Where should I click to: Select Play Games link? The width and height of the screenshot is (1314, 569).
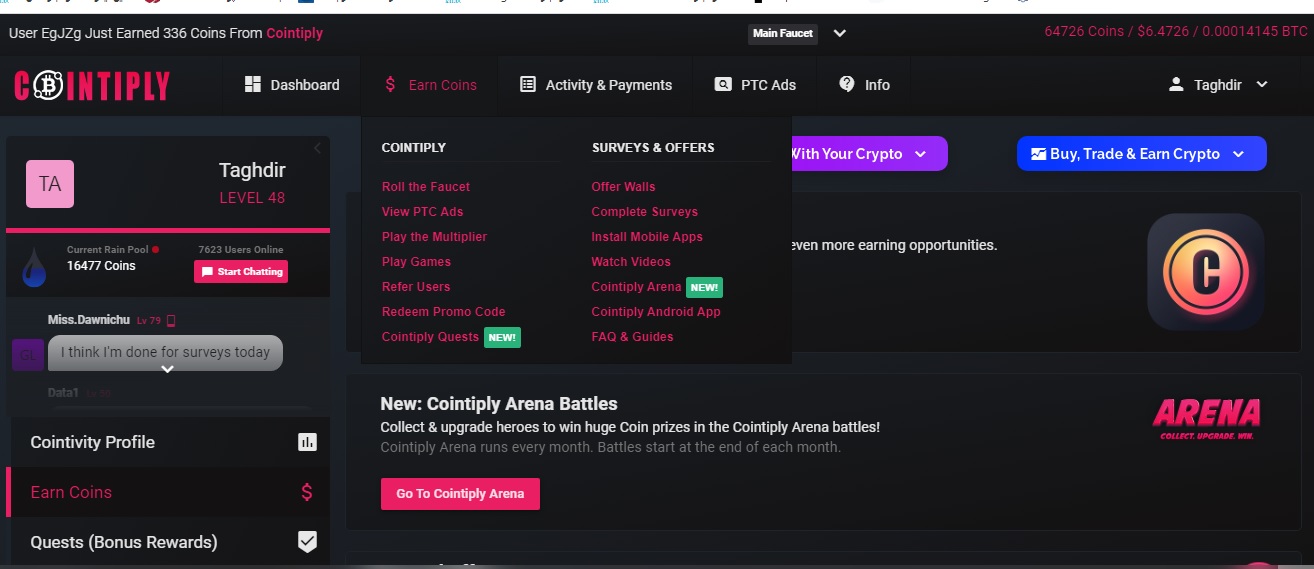click(x=416, y=262)
